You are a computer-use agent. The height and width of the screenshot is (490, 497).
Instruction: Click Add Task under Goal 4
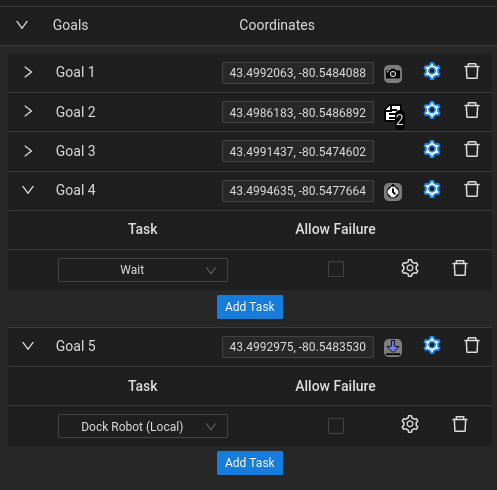(x=250, y=307)
